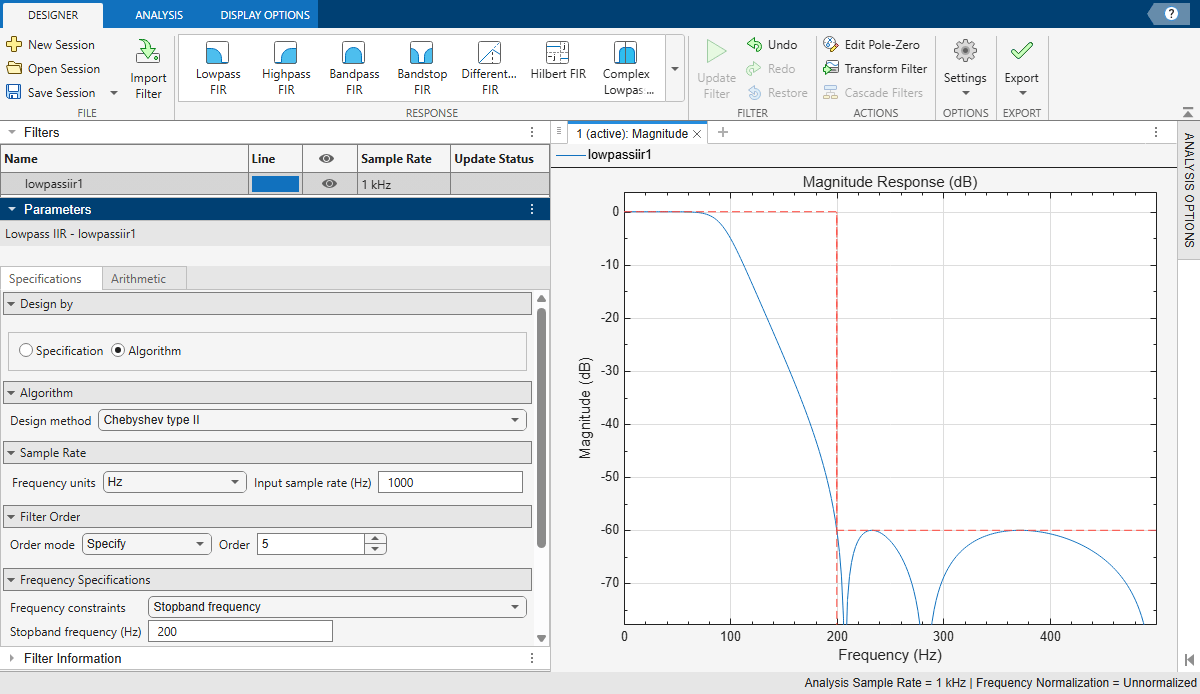Open the help question mark button
The width and height of the screenshot is (1200, 694).
tap(1170, 13)
